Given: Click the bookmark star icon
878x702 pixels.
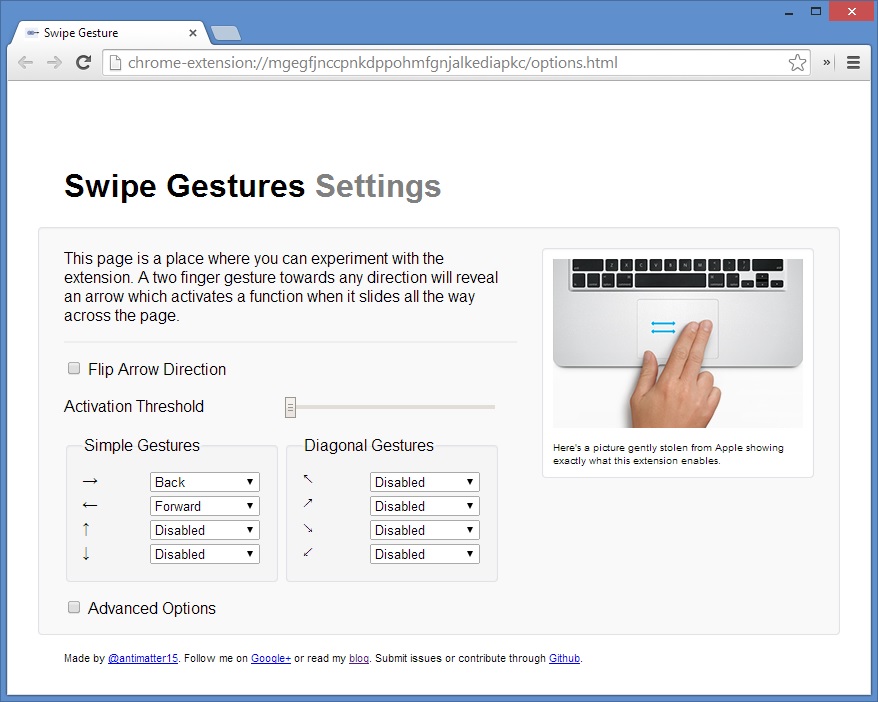Looking at the screenshot, I should pos(797,62).
